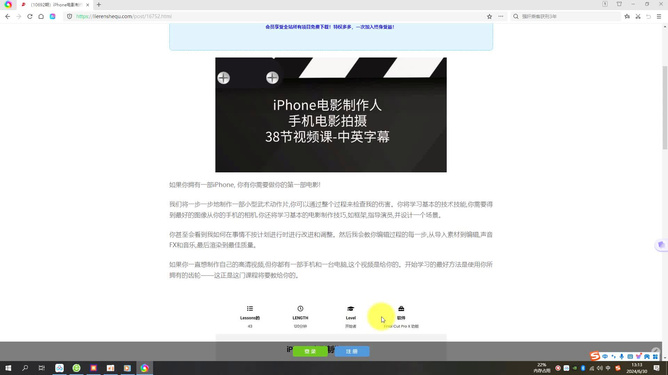Open the extensions puzzle icon

(x=627, y=16)
